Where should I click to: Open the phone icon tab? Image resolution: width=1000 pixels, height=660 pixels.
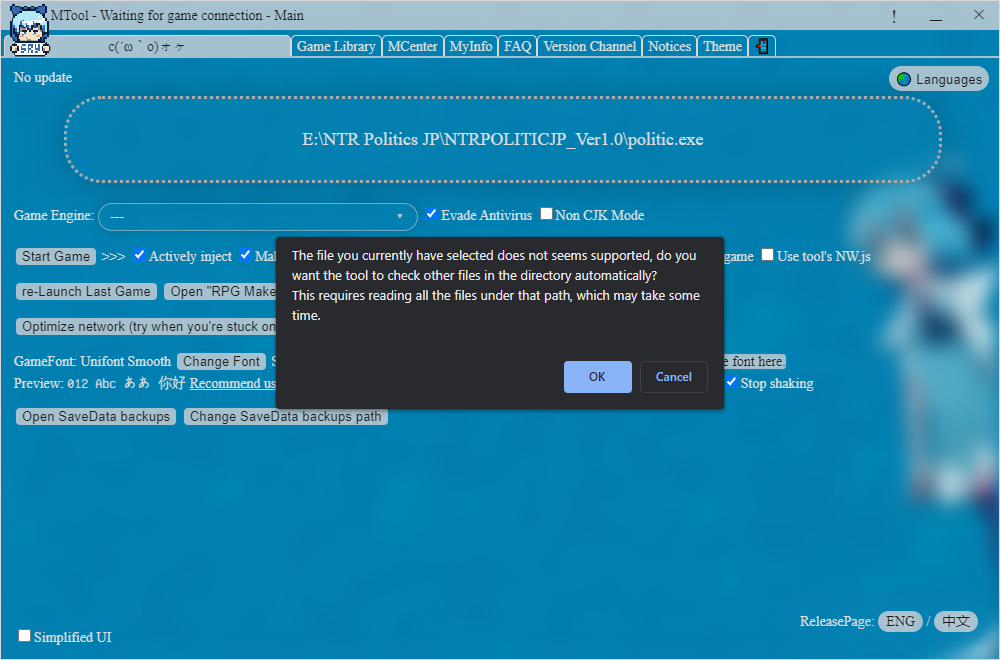coord(761,46)
